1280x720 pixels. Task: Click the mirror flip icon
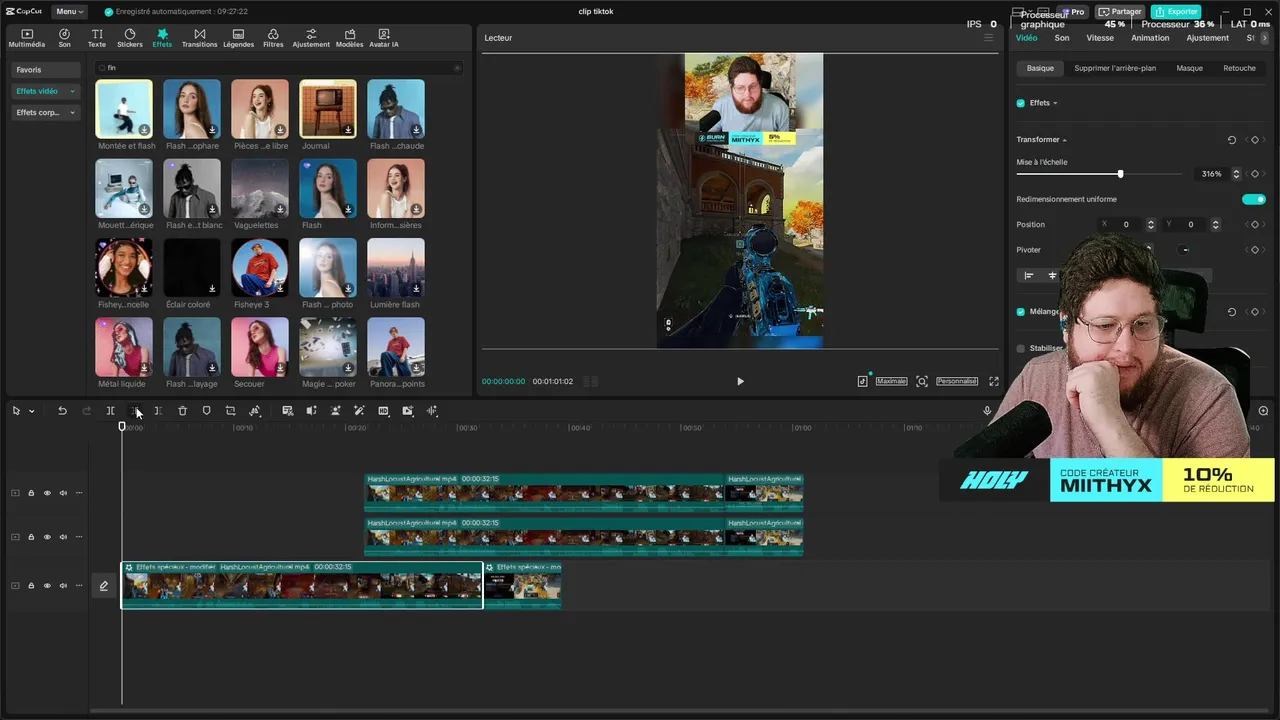(x=311, y=411)
